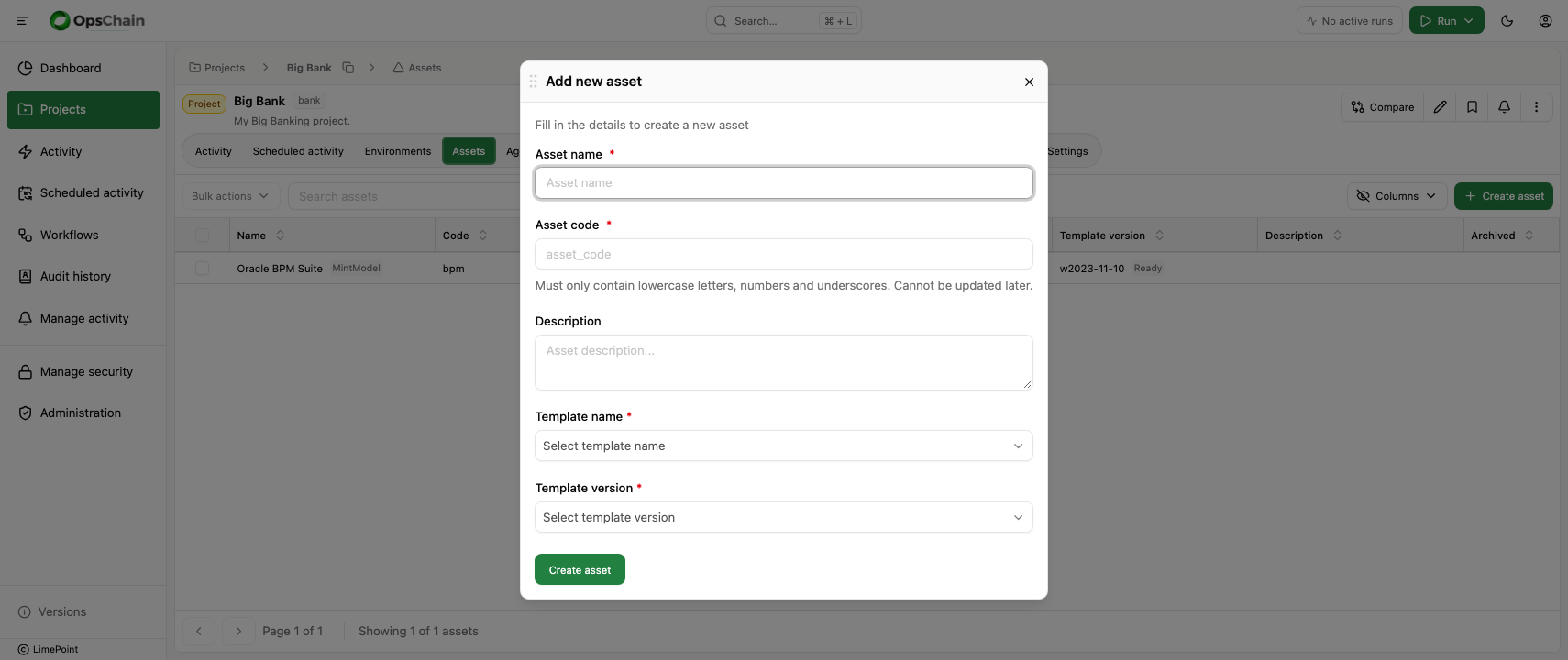Switch to dark mode with moon icon
This screenshot has width=1568, height=660.
point(1507,20)
